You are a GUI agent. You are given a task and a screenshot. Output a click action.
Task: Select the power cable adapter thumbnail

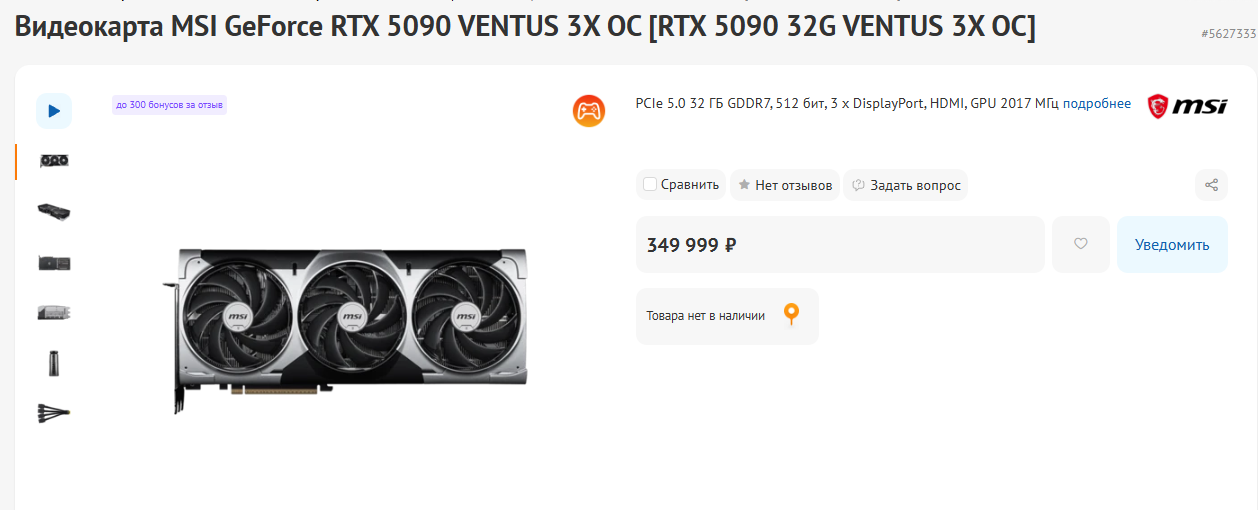point(54,412)
